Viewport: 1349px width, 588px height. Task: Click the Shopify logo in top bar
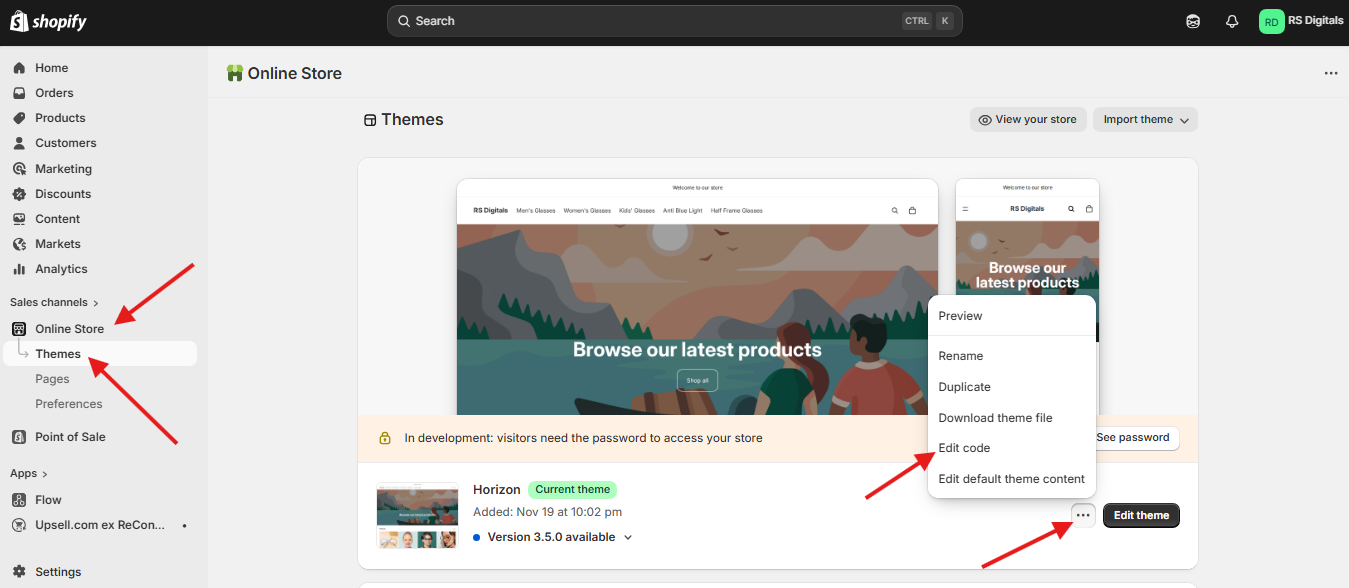50,21
